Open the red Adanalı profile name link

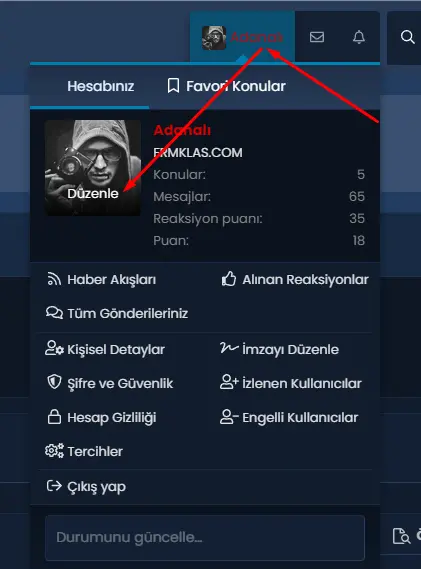click(x=182, y=130)
